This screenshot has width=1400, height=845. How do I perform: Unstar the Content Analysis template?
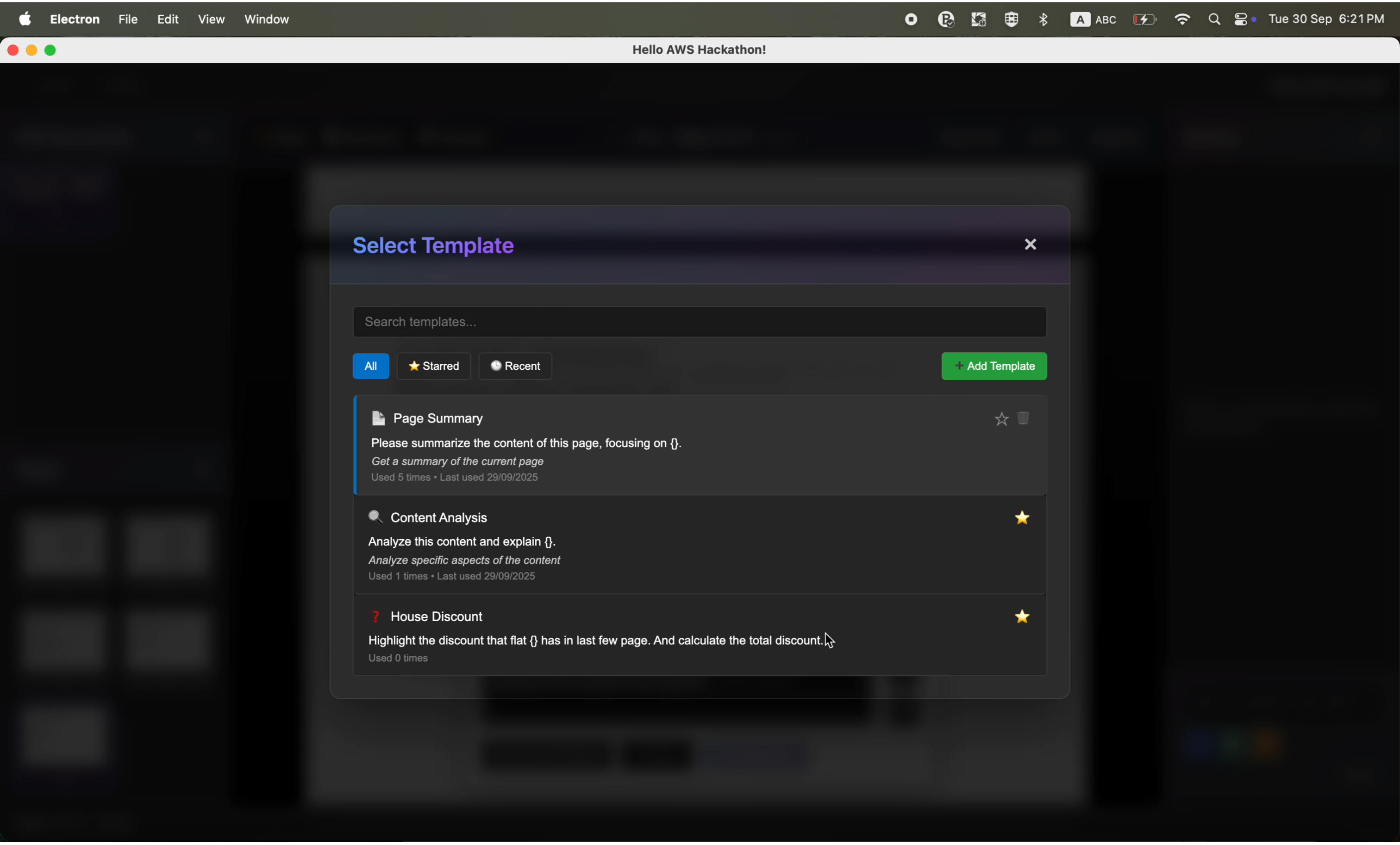coord(1022,518)
